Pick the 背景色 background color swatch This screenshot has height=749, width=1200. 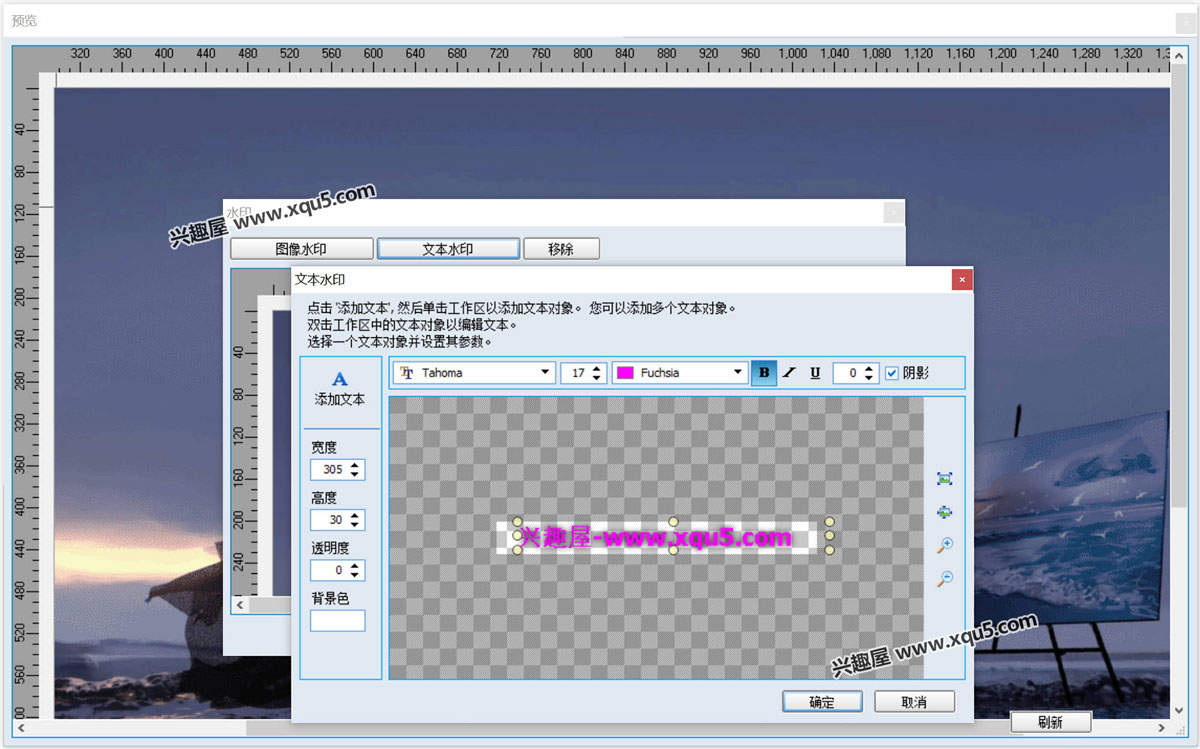point(337,620)
